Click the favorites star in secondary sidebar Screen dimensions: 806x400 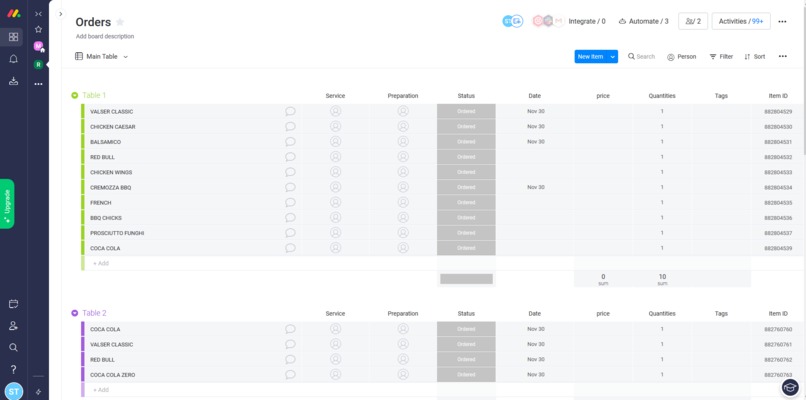(x=38, y=29)
